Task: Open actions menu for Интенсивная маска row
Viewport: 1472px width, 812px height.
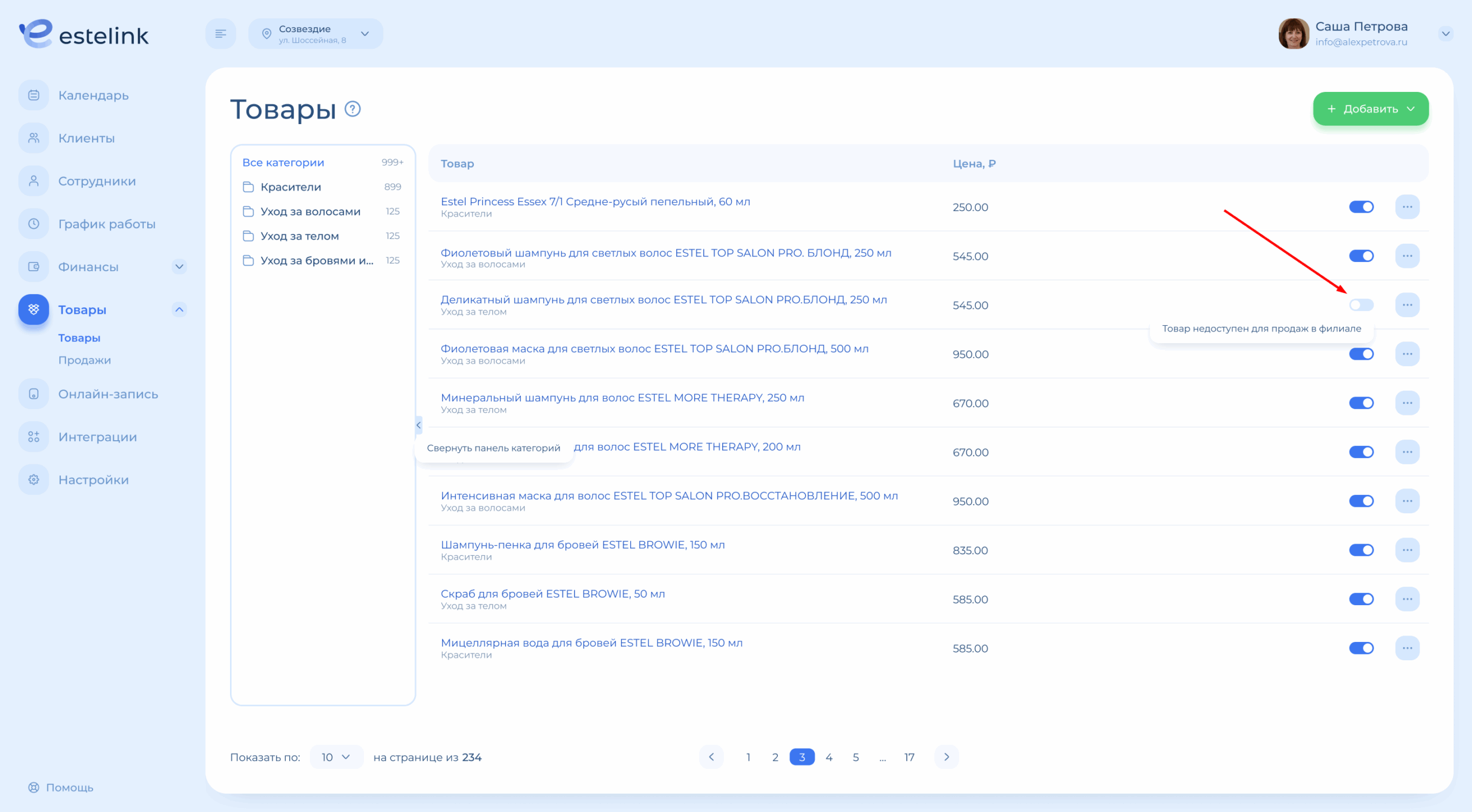Action: (1407, 501)
